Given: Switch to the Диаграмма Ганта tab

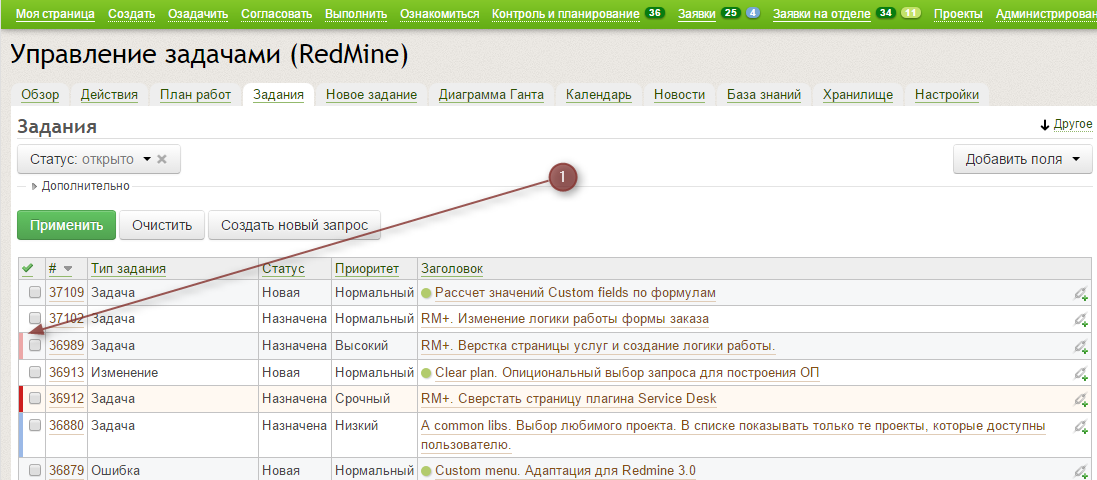Looking at the screenshot, I should [491, 94].
